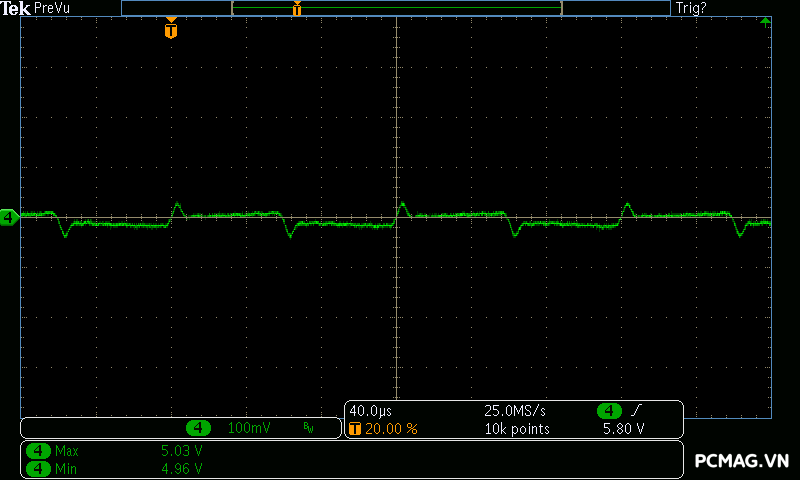Click the orange trigger position marker on graticule
The width and height of the screenshot is (800, 480).
[x=171, y=30]
